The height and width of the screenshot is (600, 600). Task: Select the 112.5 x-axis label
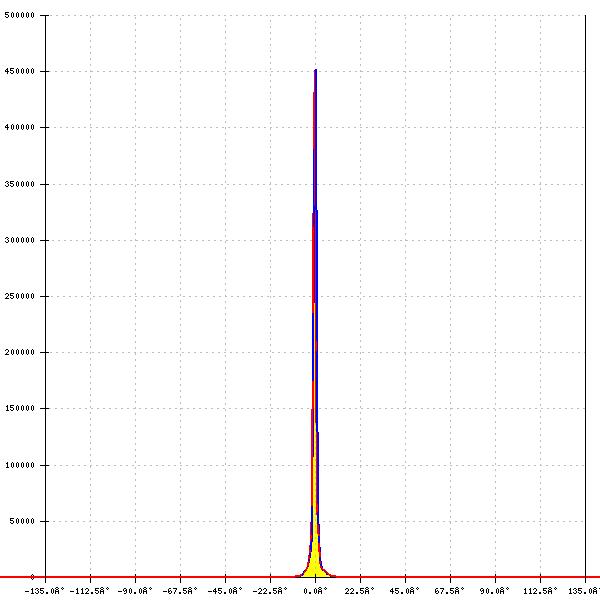(540, 591)
